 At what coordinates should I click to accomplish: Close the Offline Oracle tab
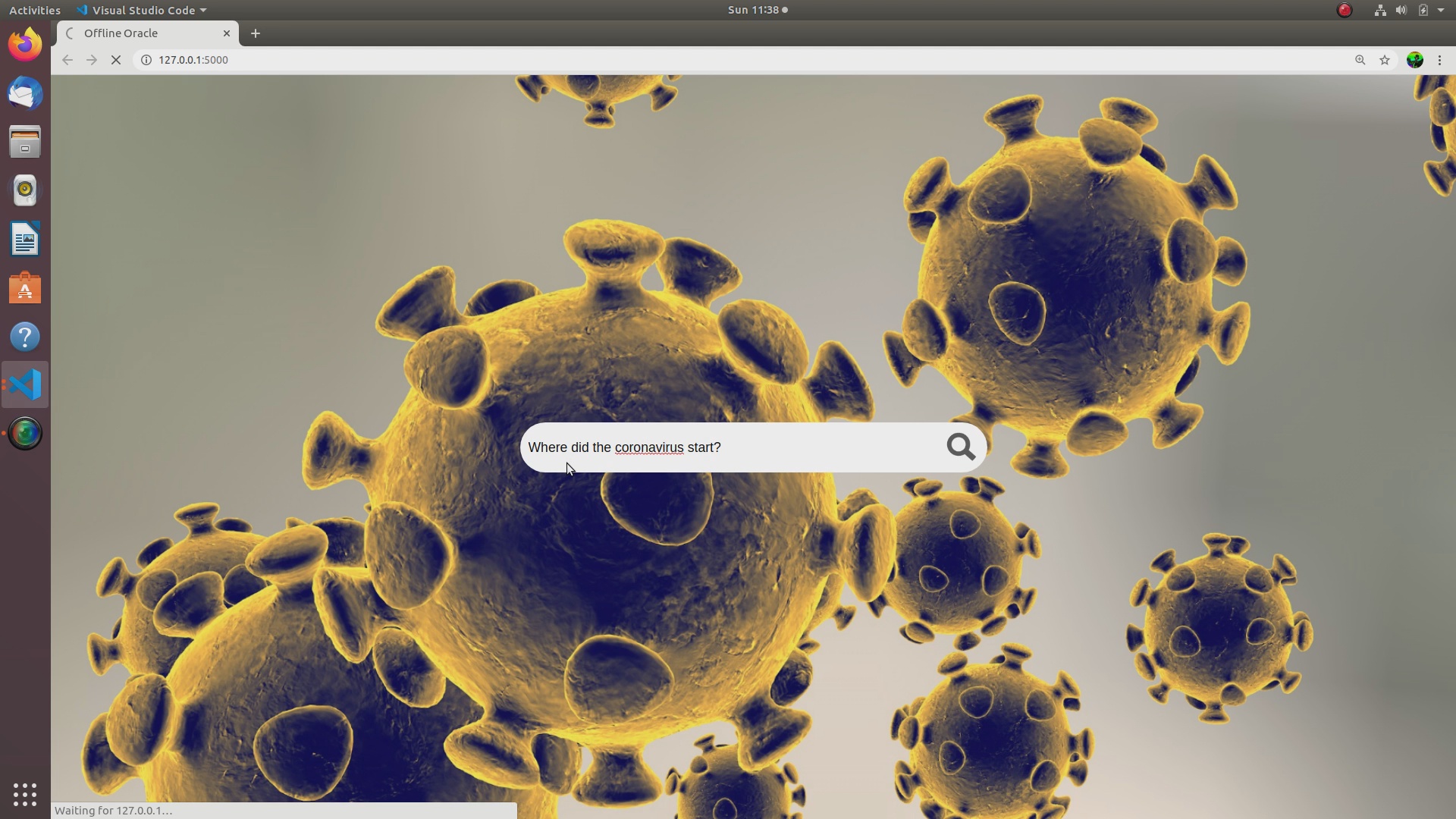(x=226, y=33)
